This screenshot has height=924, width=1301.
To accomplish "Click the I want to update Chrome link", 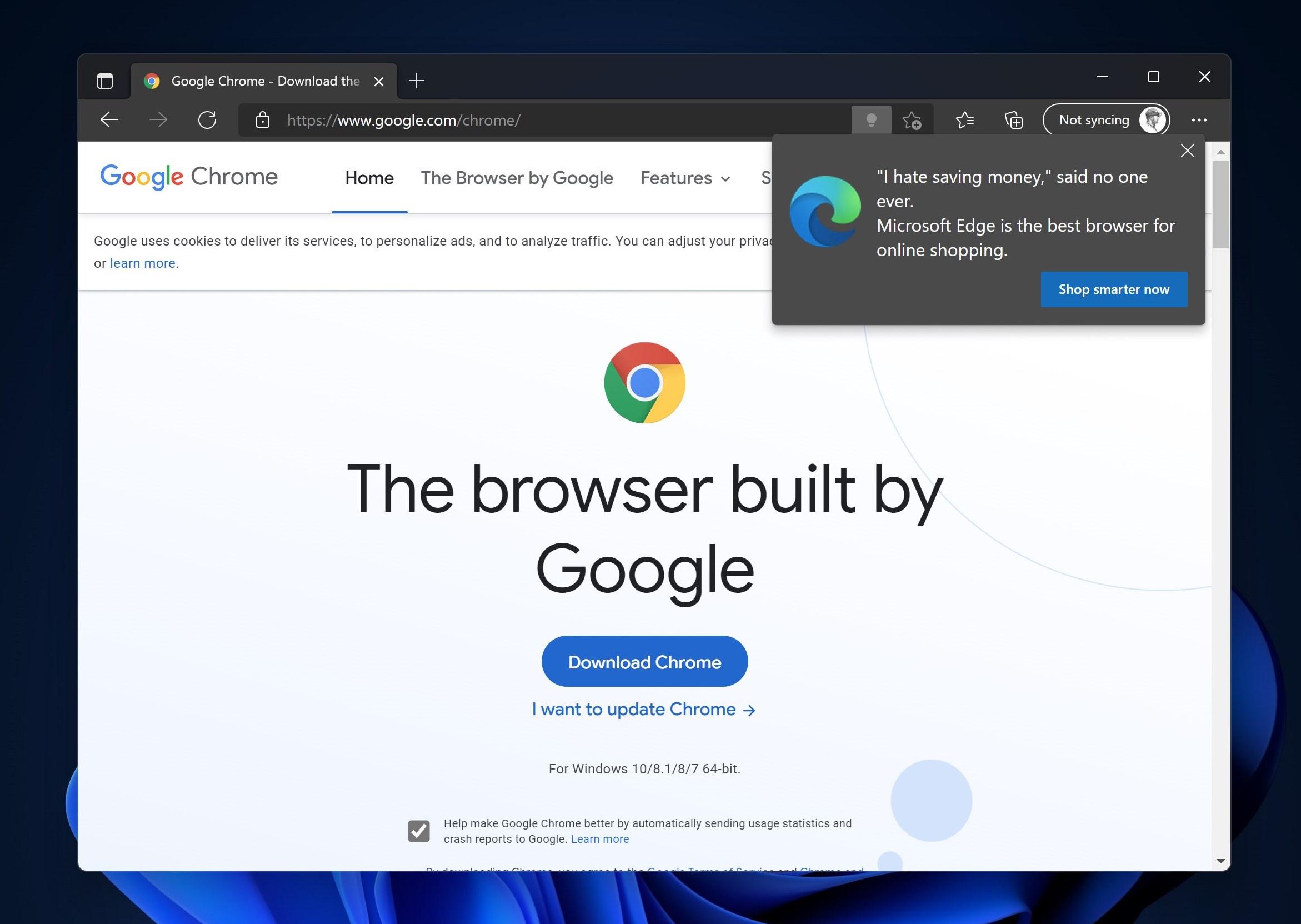I will (x=644, y=709).
